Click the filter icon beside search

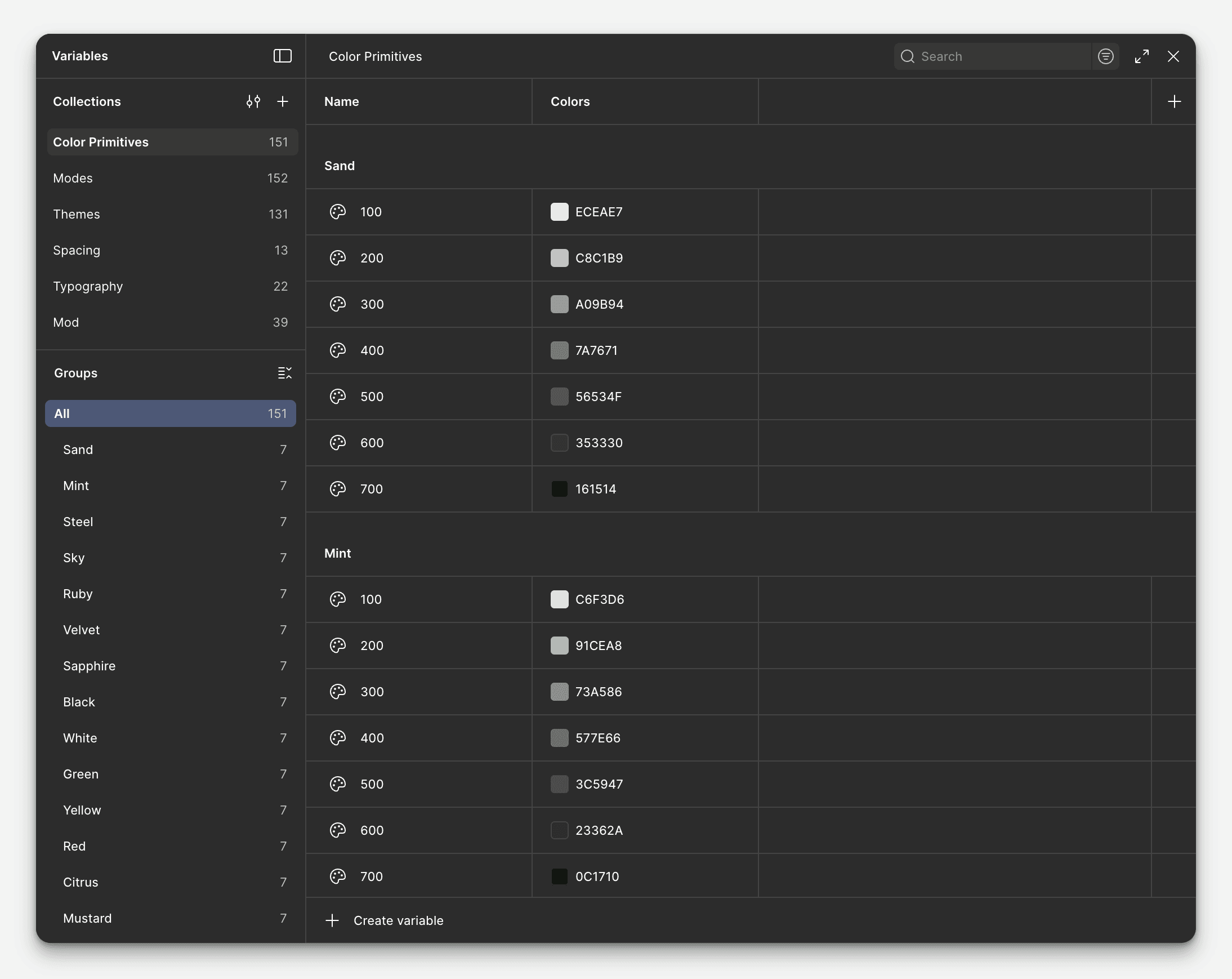[x=1105, y=56]
